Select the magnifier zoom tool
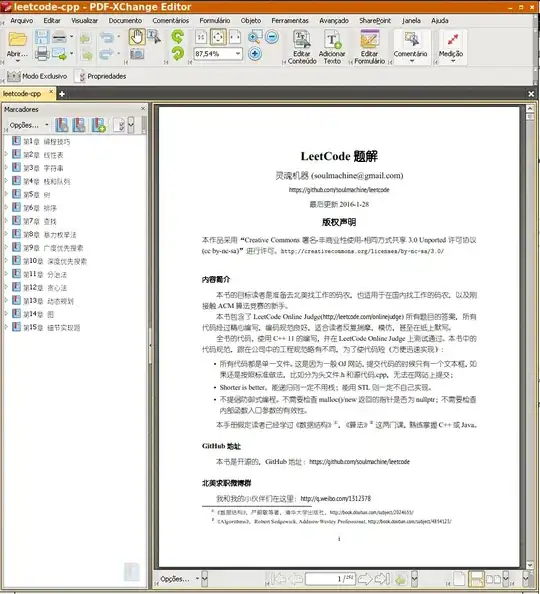Screen dimensions: 540x594 [x=255, y=37]
